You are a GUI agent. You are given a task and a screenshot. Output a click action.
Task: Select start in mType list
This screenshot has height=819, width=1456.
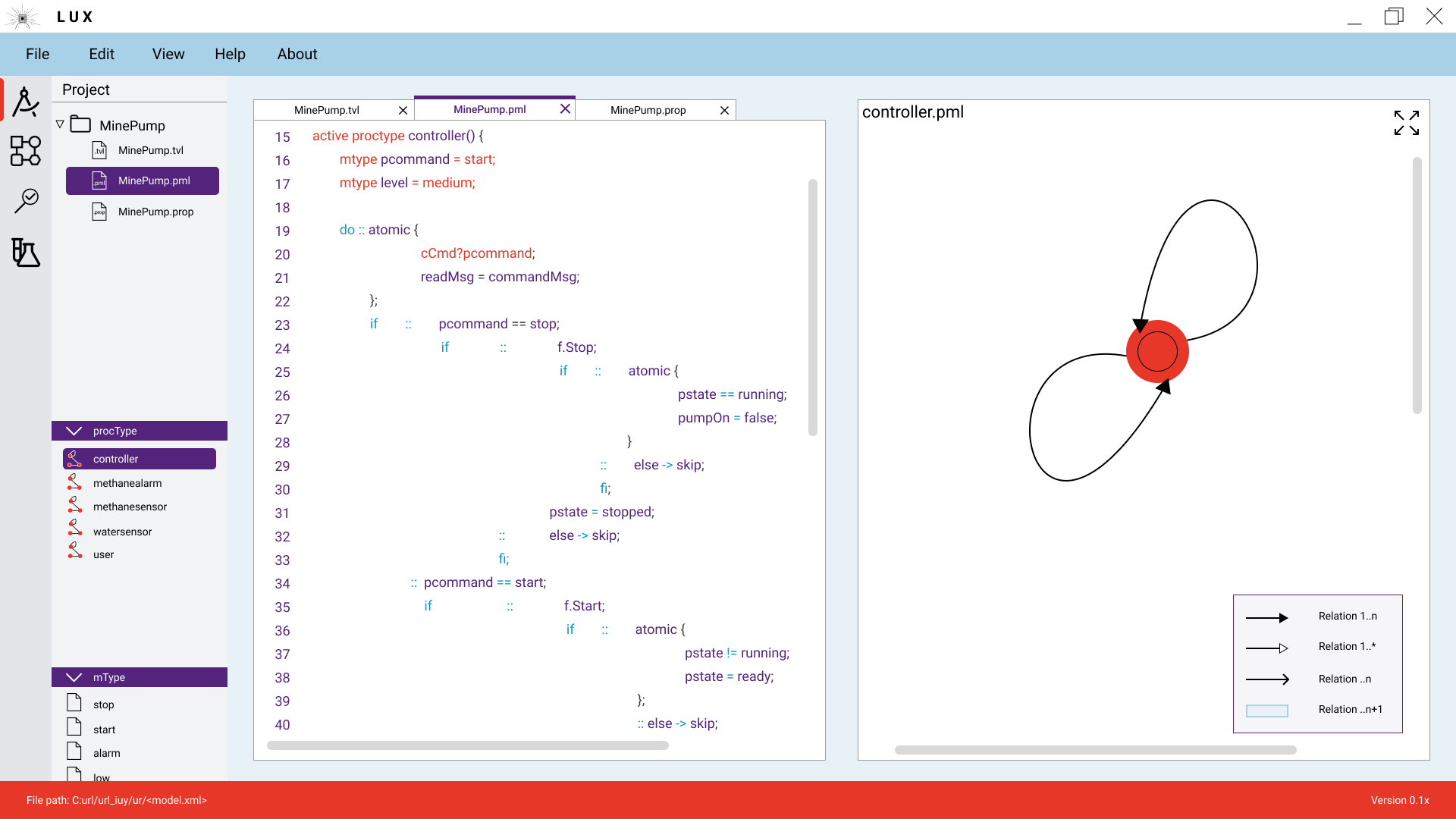(104, 730)
